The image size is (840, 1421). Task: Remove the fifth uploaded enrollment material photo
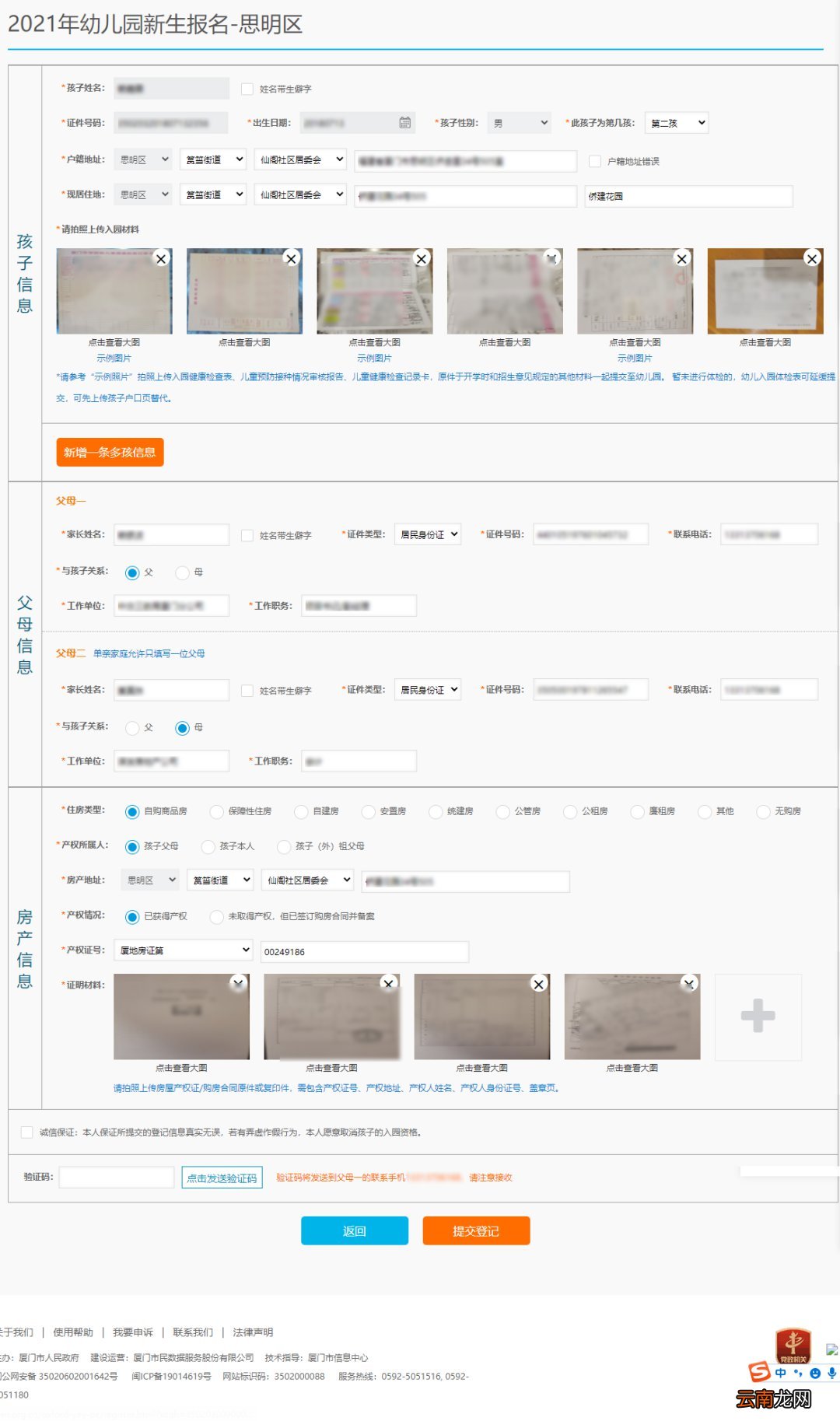coord(682,258)
